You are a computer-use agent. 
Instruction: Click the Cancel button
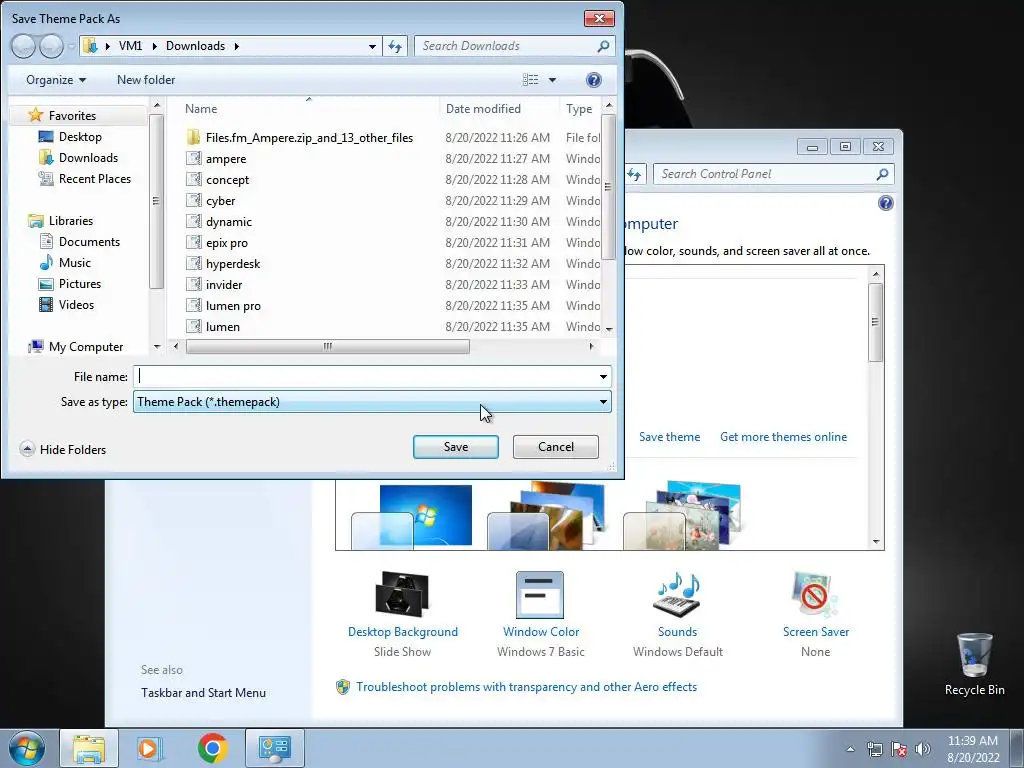[x=556, y=447]
